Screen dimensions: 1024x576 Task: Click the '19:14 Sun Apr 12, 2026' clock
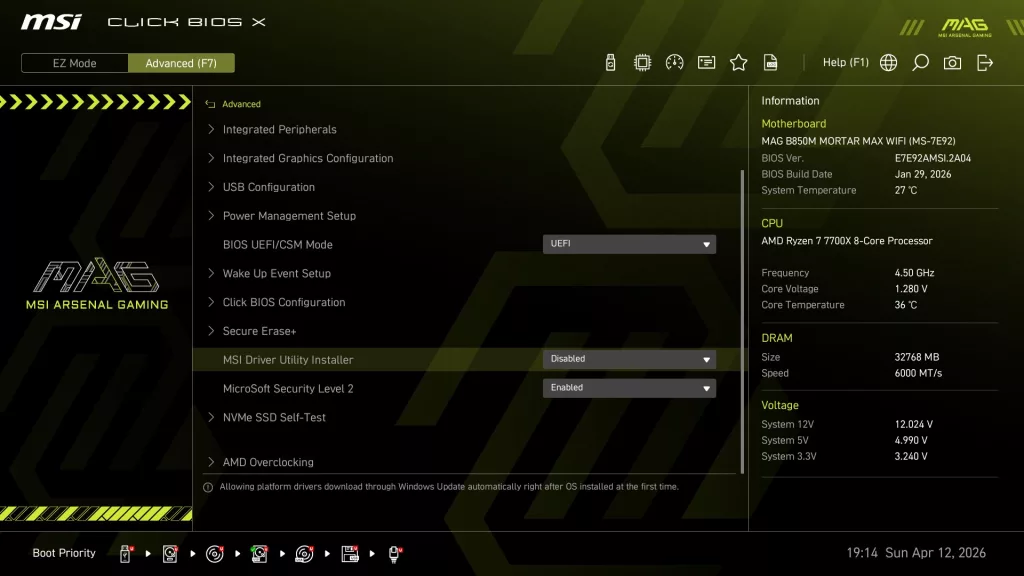click(x=916, y=553)
